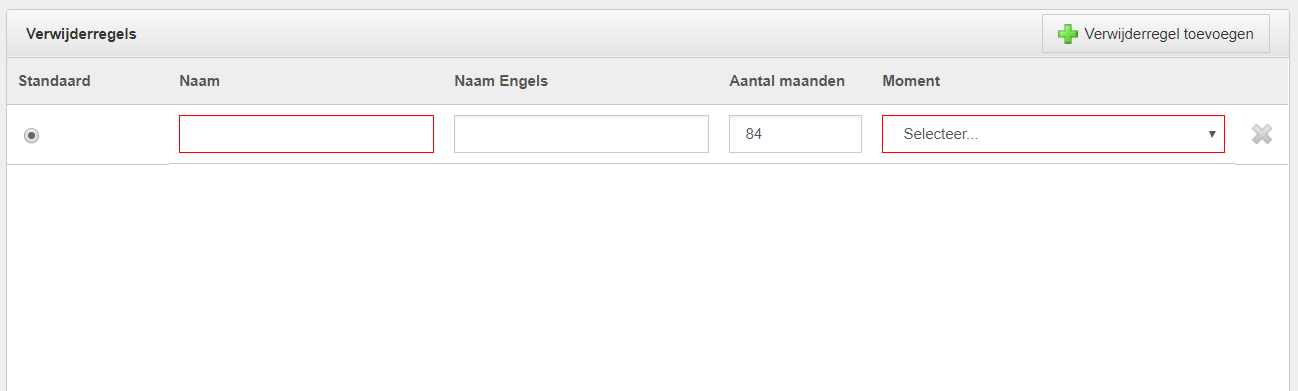This screenshot has height=391, width=1298.
Task: Remove the rule with the grey X icon
Action: point(1262,134)
